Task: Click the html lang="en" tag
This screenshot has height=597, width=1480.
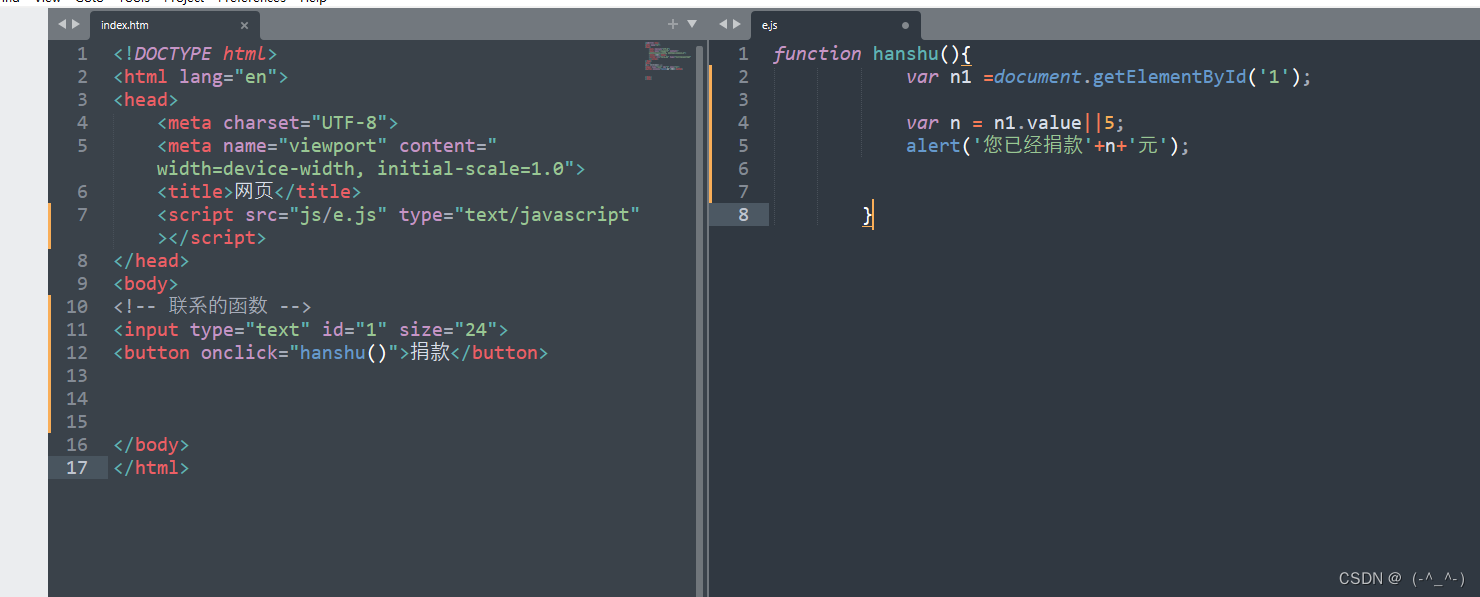Action: [201, 77]
